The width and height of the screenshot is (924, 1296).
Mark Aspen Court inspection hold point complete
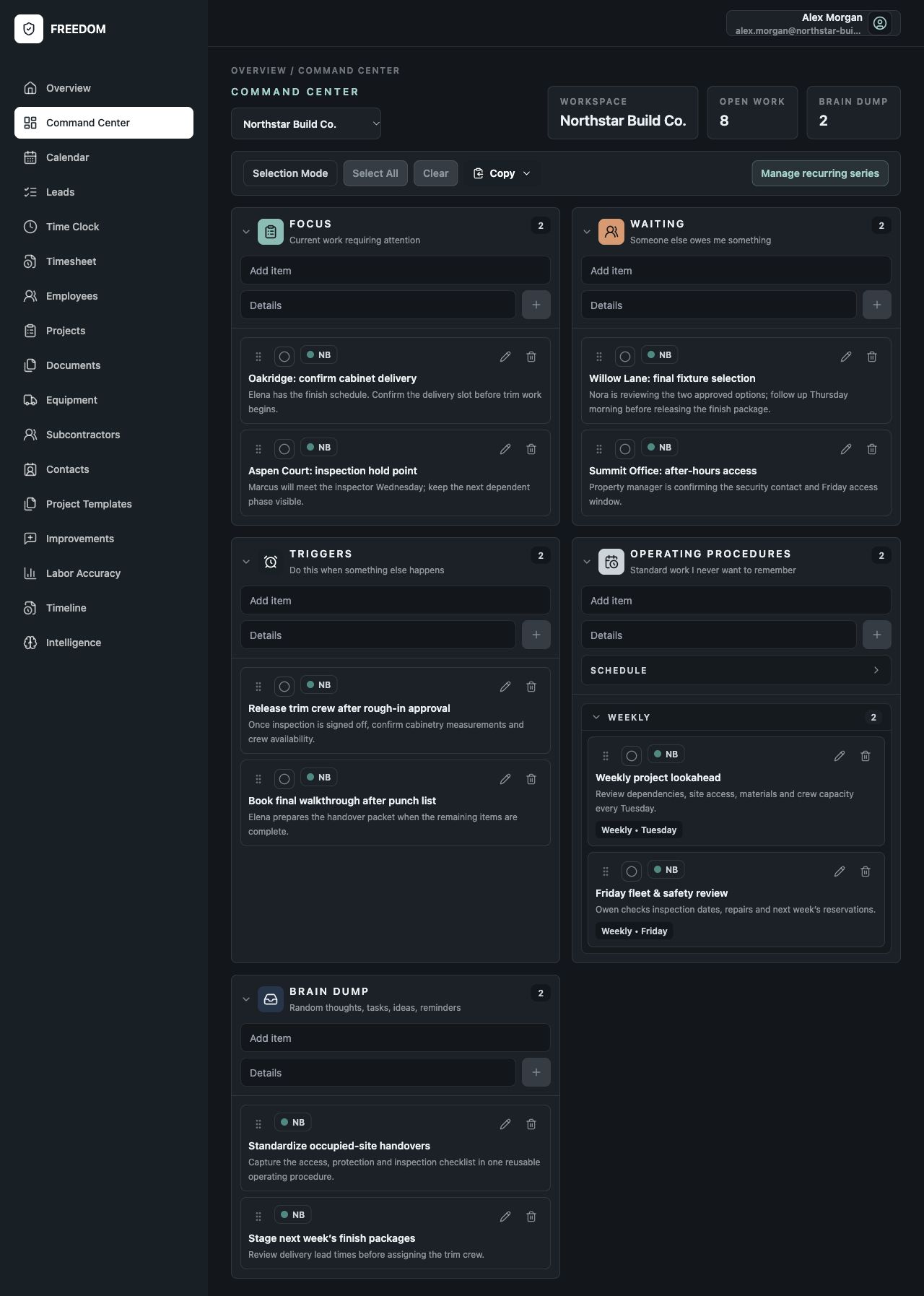[284, 449]
